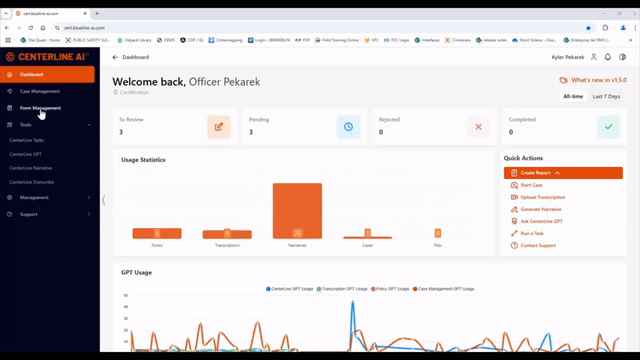Click the Forms bar in Usage Statistics
Image resolution: width=640 pixels, height=360 pixels.
click(x=157, y=233)
